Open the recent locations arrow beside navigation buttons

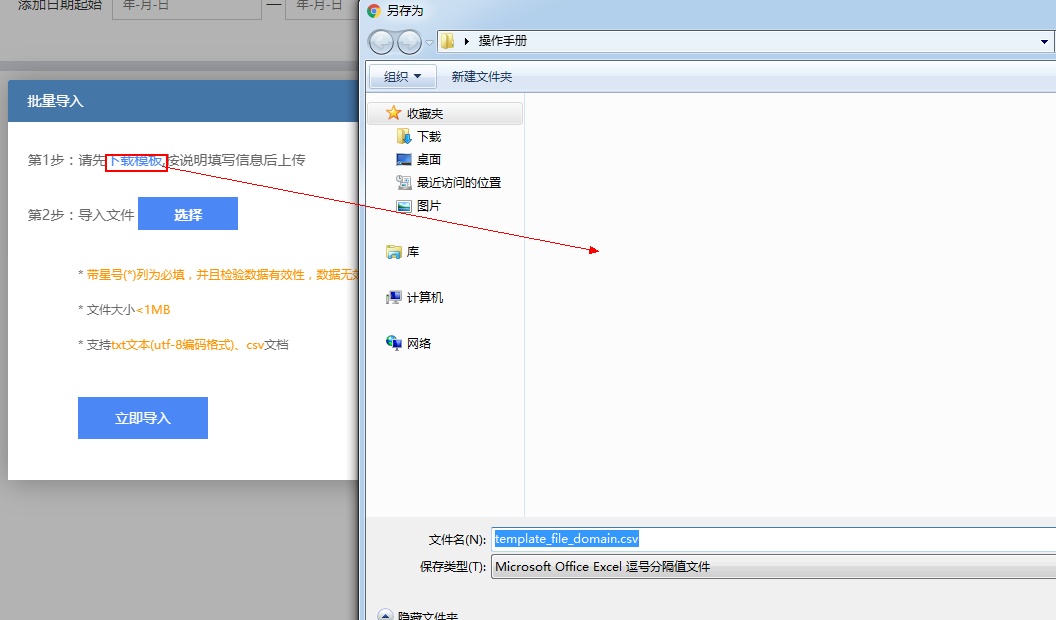click(x=429, y=42)
